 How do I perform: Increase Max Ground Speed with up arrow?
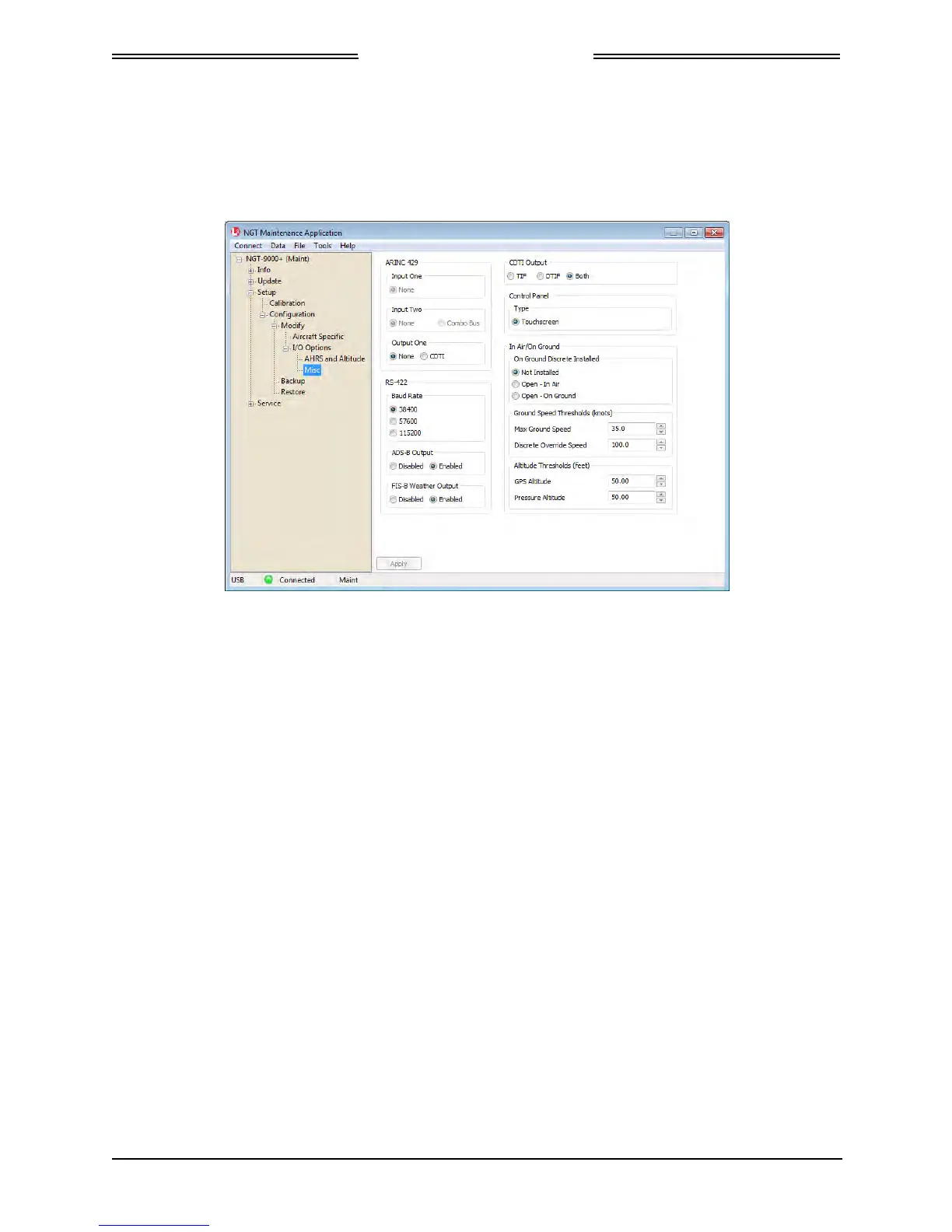tap(661, 426)
